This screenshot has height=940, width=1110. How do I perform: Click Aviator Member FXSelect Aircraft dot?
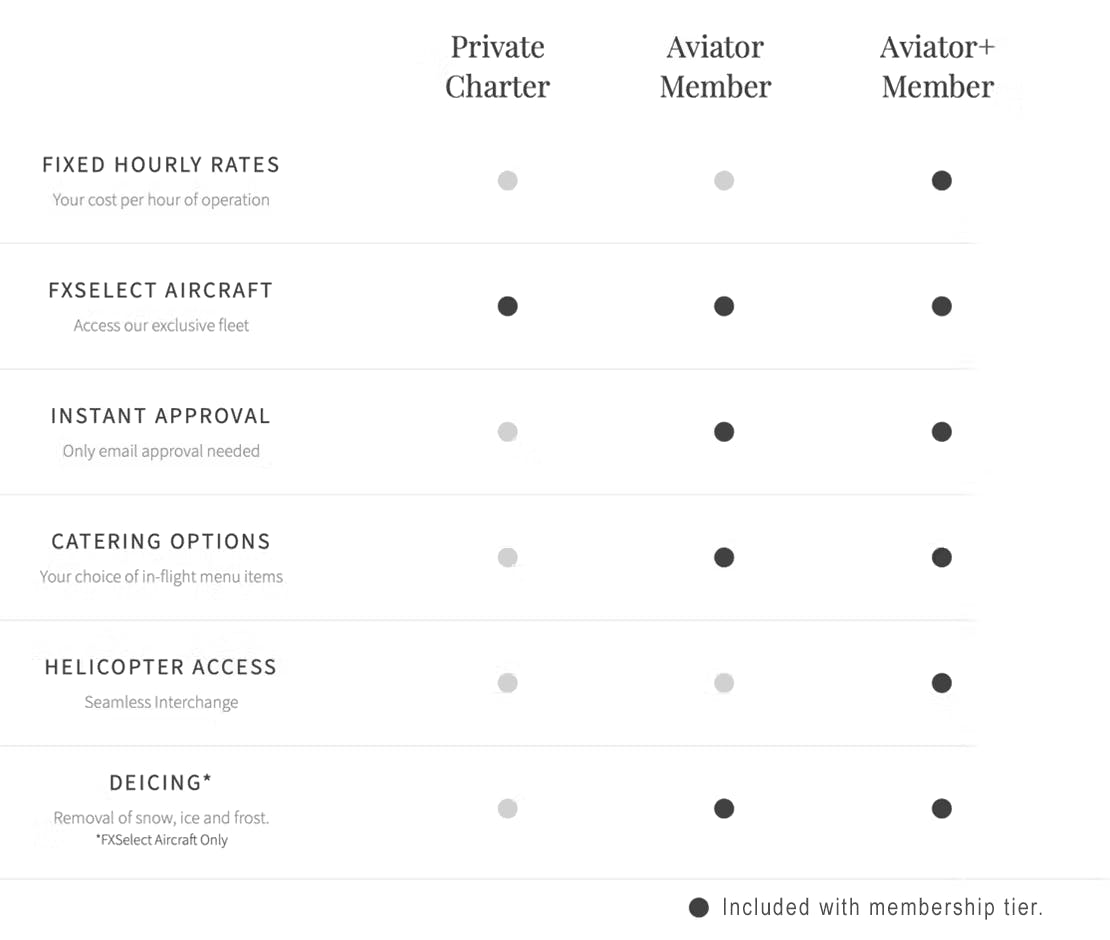[724, 306]
